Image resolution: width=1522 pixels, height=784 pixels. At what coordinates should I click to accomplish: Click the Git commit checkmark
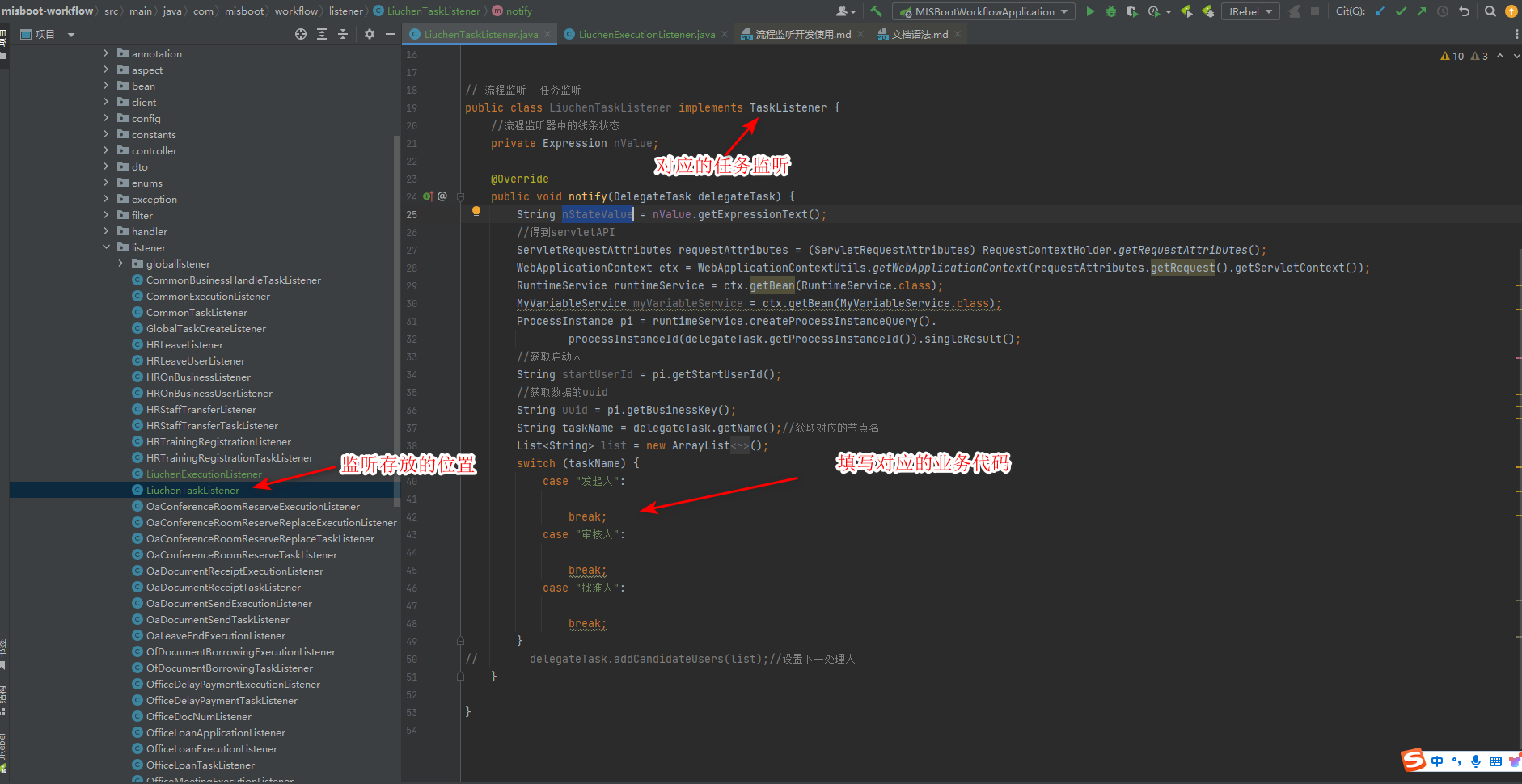click(1402, 11)
